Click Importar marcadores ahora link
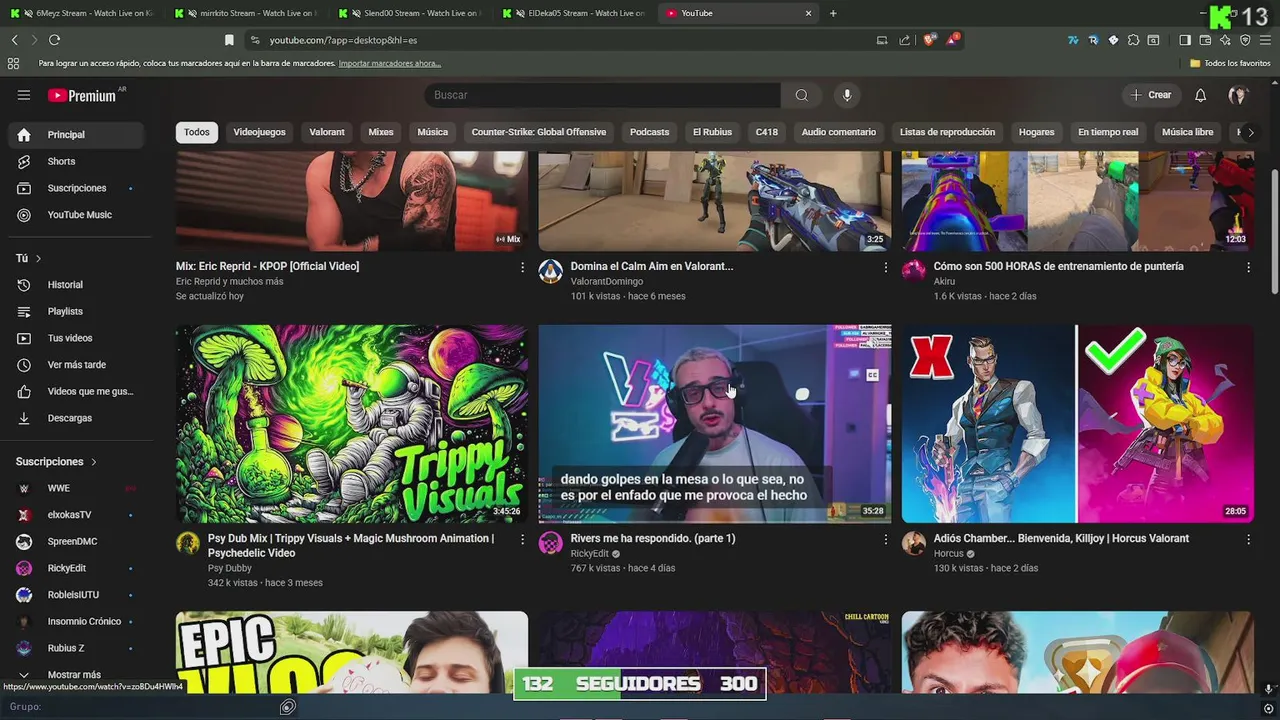The image size is (1280, 720). [390, 63]
